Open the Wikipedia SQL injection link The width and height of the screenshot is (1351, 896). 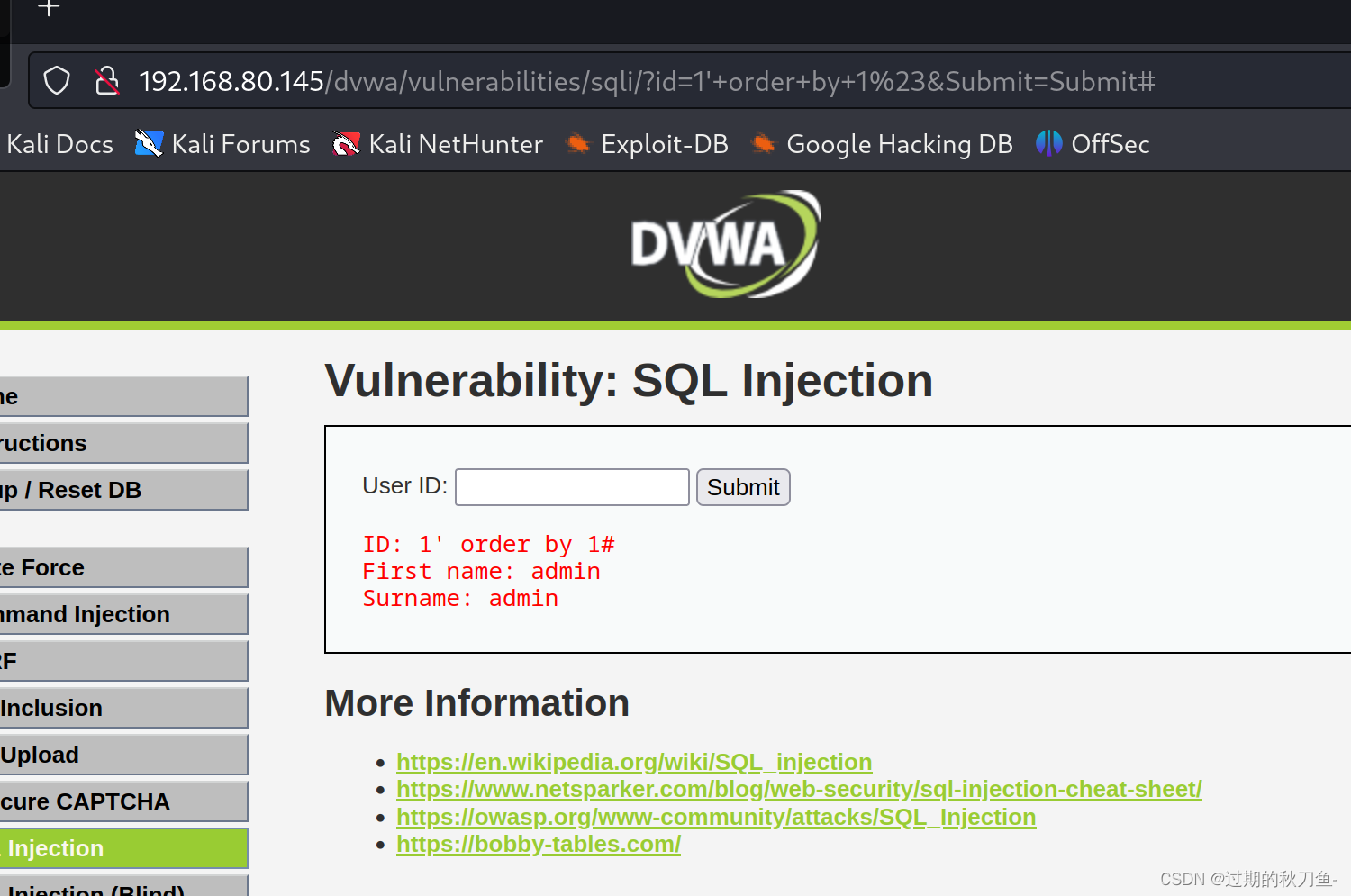(x=634, y=762)
